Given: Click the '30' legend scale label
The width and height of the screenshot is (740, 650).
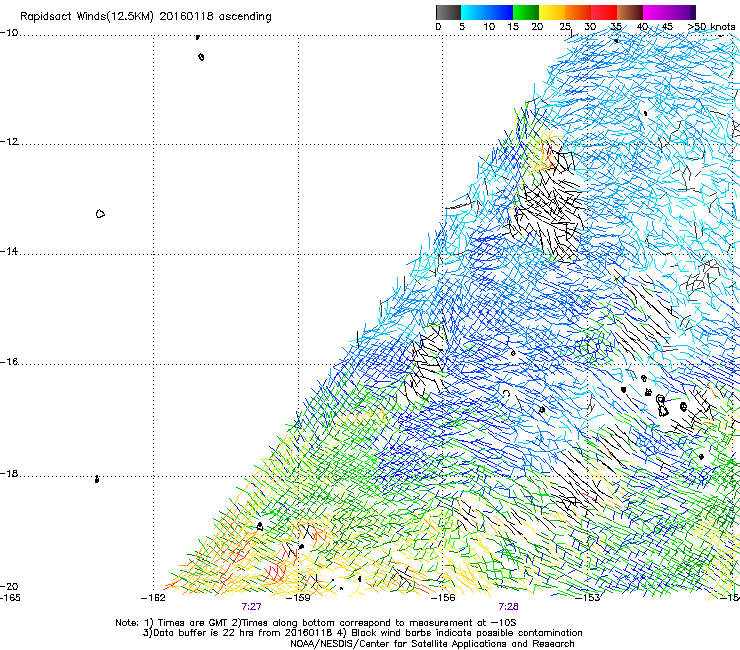Looking at the screenshot, I should pyautogui.click(x=590, y=27).
